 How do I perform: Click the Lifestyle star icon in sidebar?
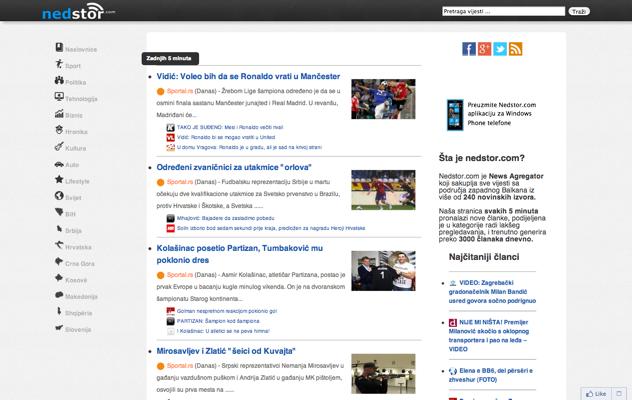point(58,180)
